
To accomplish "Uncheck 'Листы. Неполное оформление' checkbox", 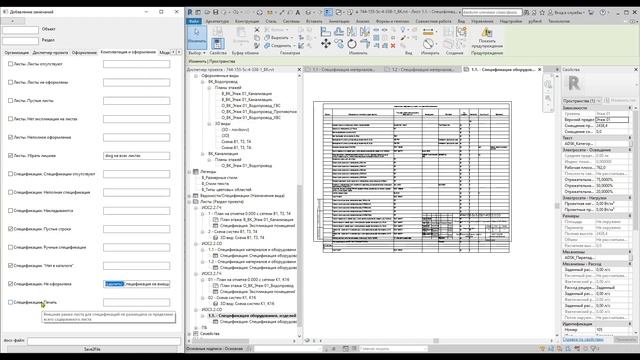I will (x=10, y=137).
